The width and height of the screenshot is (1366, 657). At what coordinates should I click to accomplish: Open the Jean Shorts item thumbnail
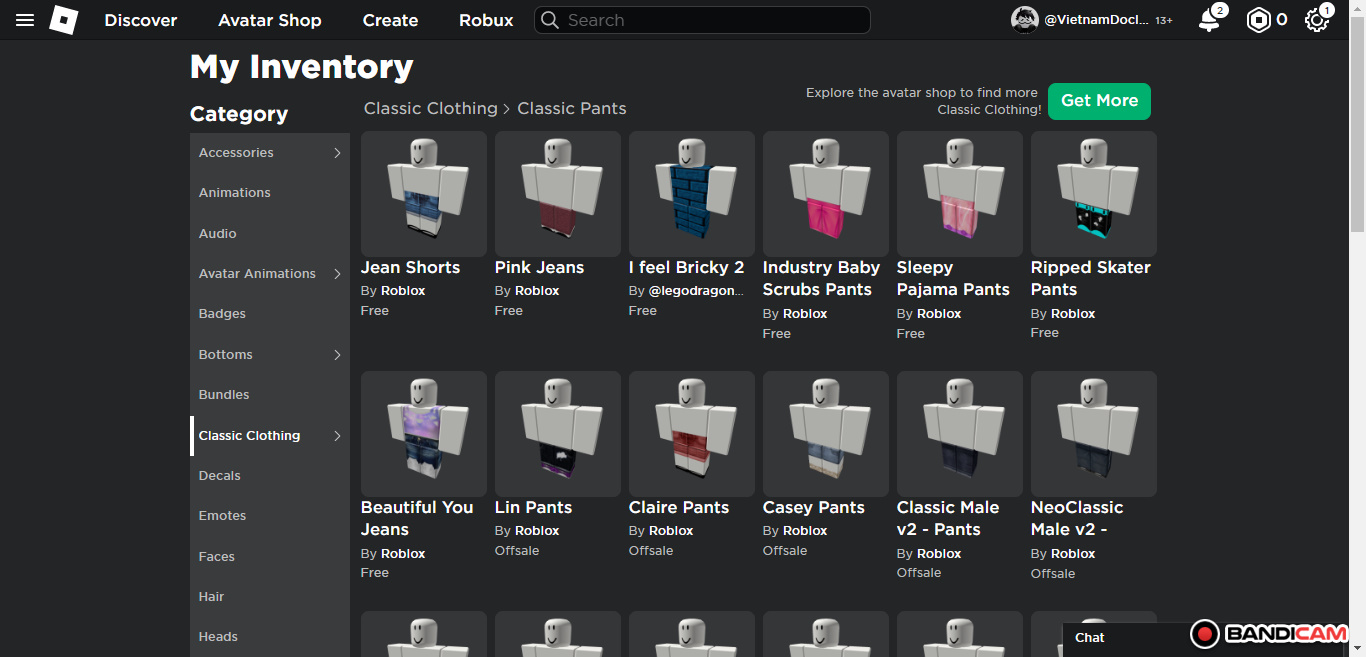click(424, 194)
